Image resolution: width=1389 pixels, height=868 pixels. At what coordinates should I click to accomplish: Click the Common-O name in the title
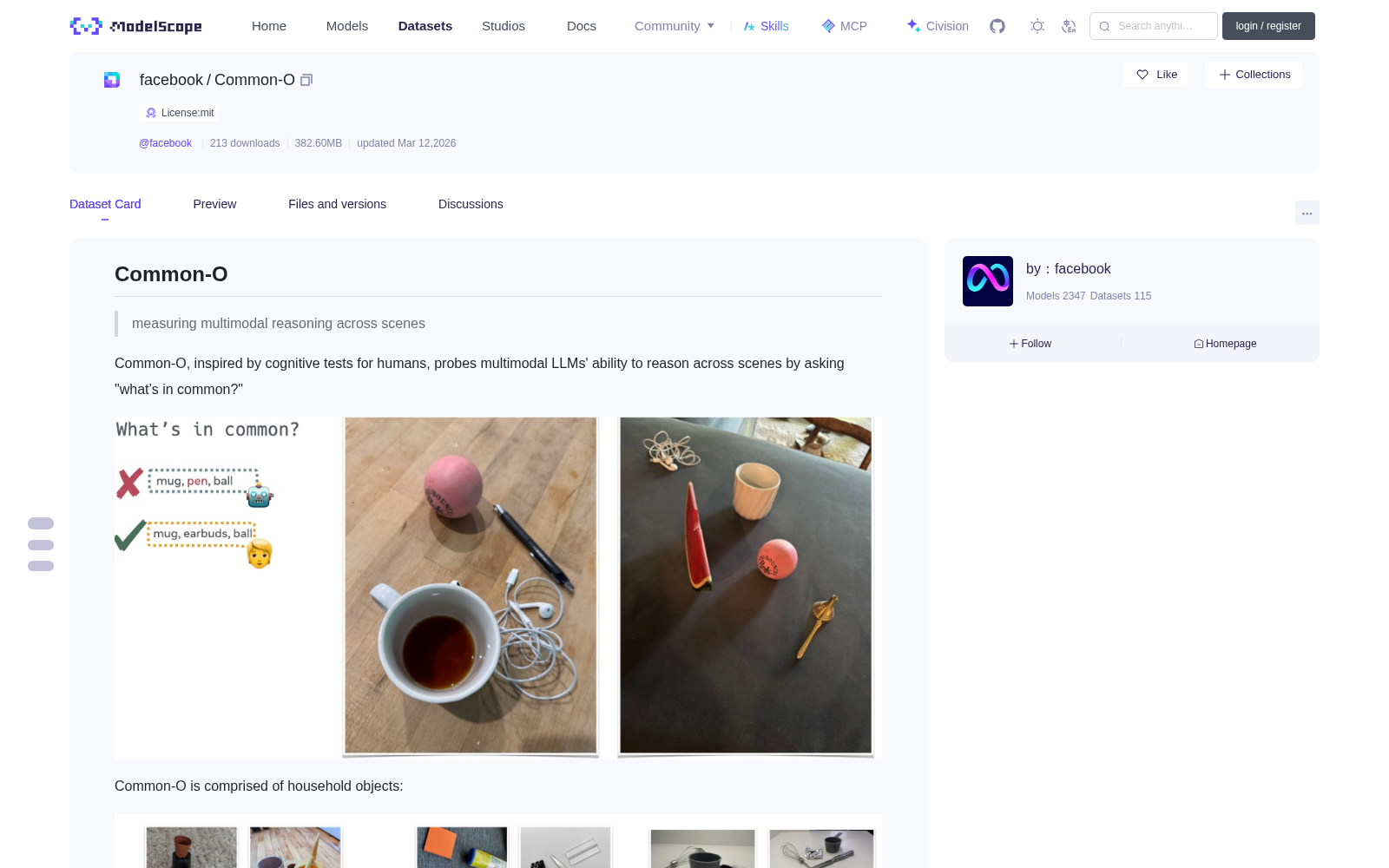pyautogui.click(x=254, y=80)
